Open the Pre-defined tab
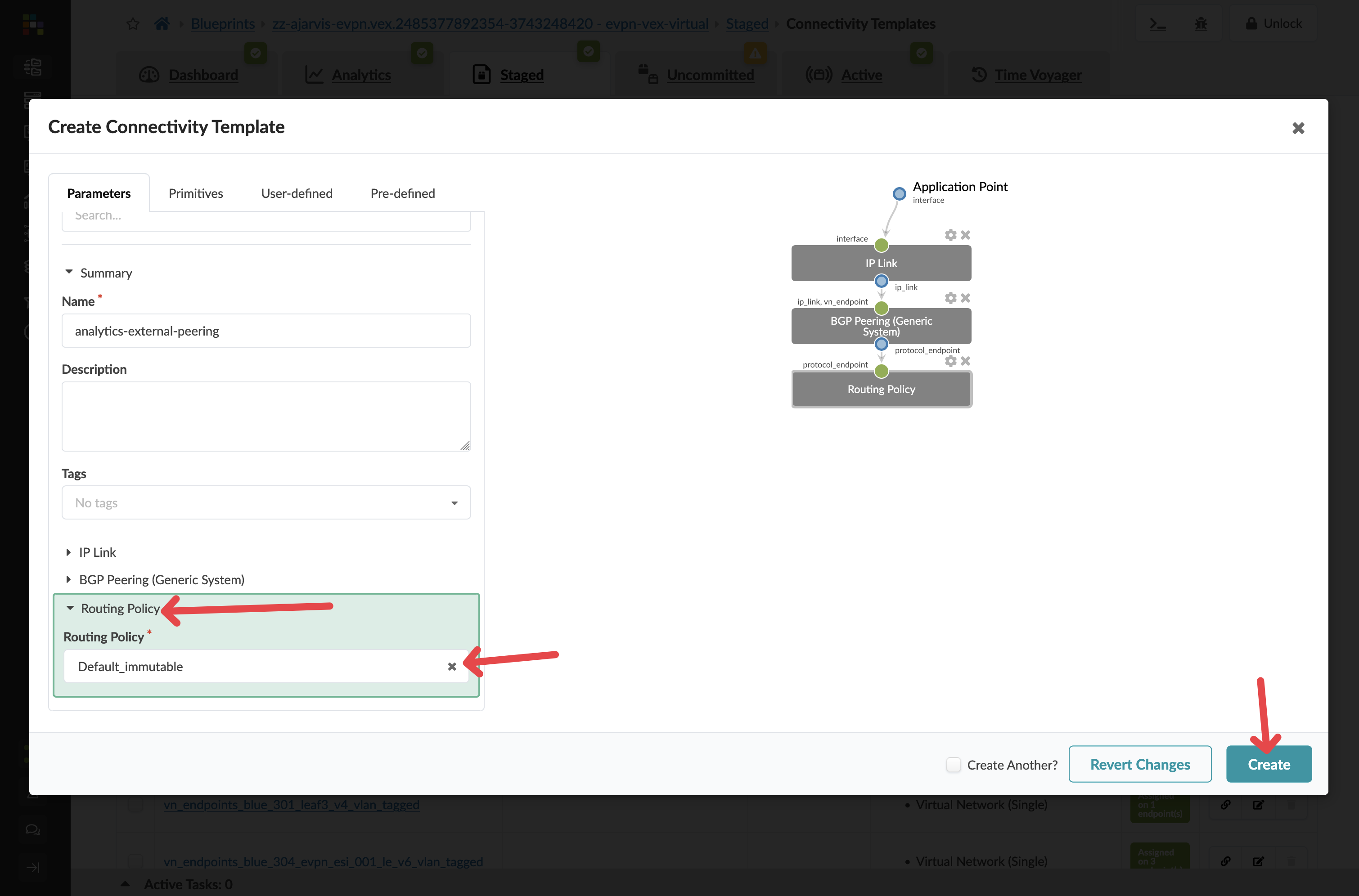The width and height of the screenshot is (1359, 896). pos(402,193)
